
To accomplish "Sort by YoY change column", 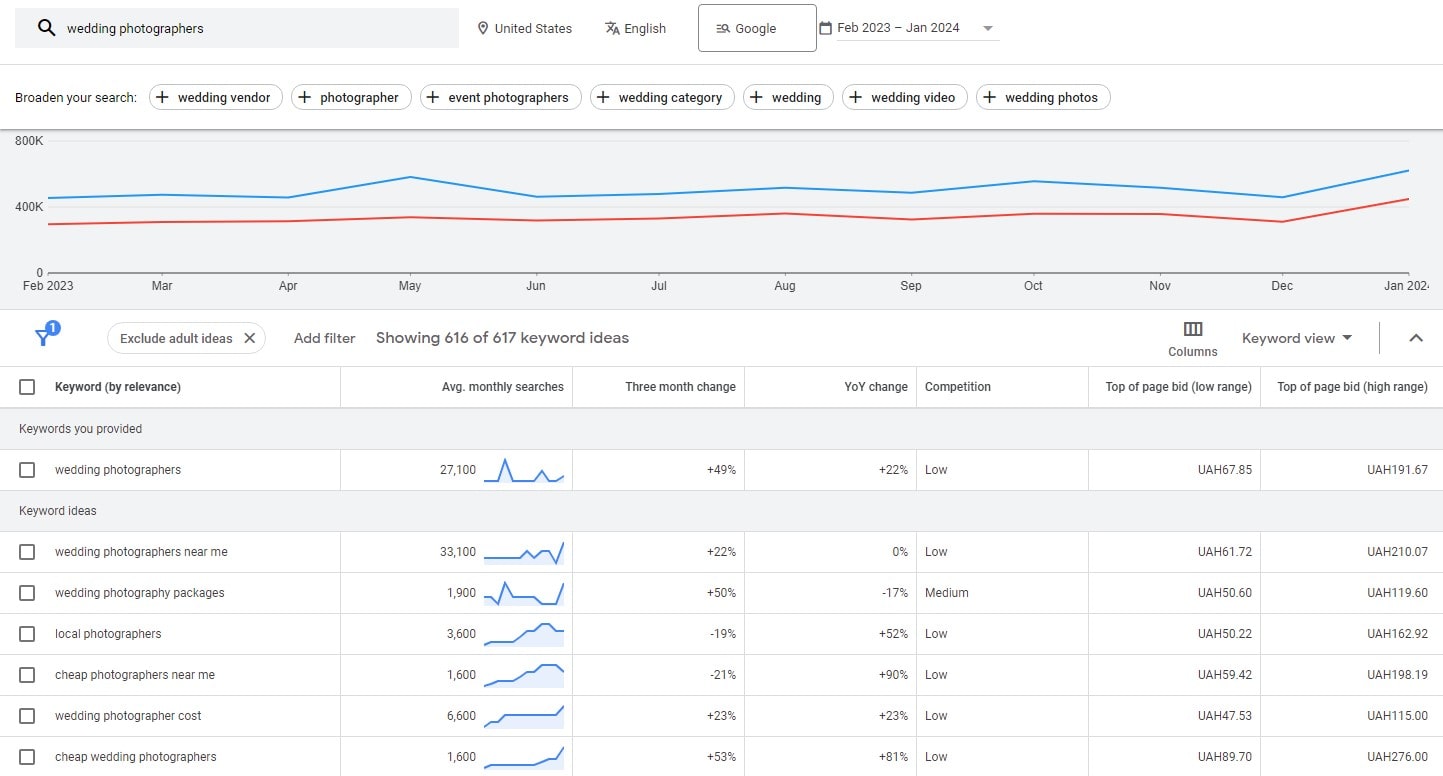I will point(876,387).
